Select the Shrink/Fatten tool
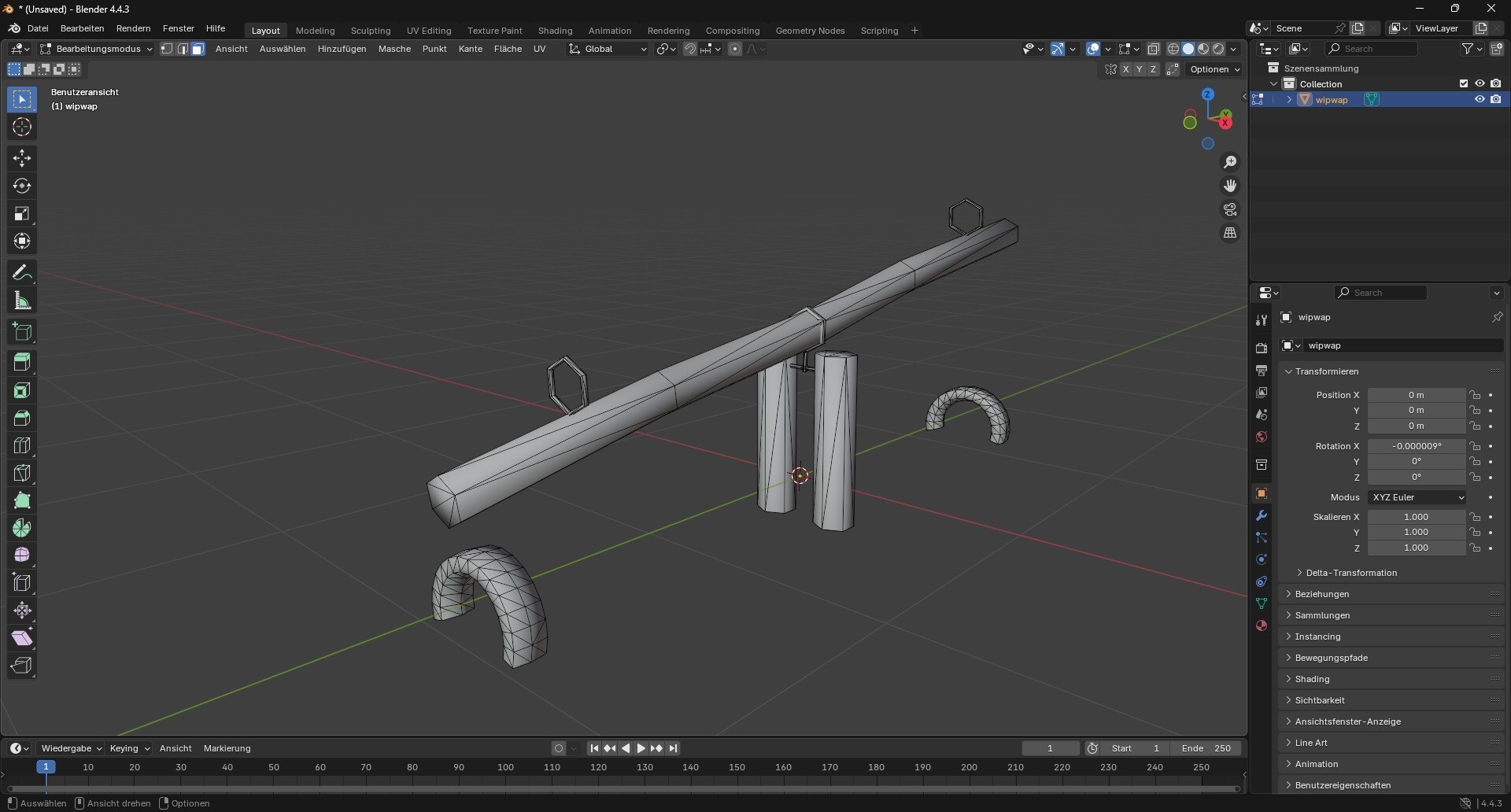1511x812 pixels. coord(22,611)
